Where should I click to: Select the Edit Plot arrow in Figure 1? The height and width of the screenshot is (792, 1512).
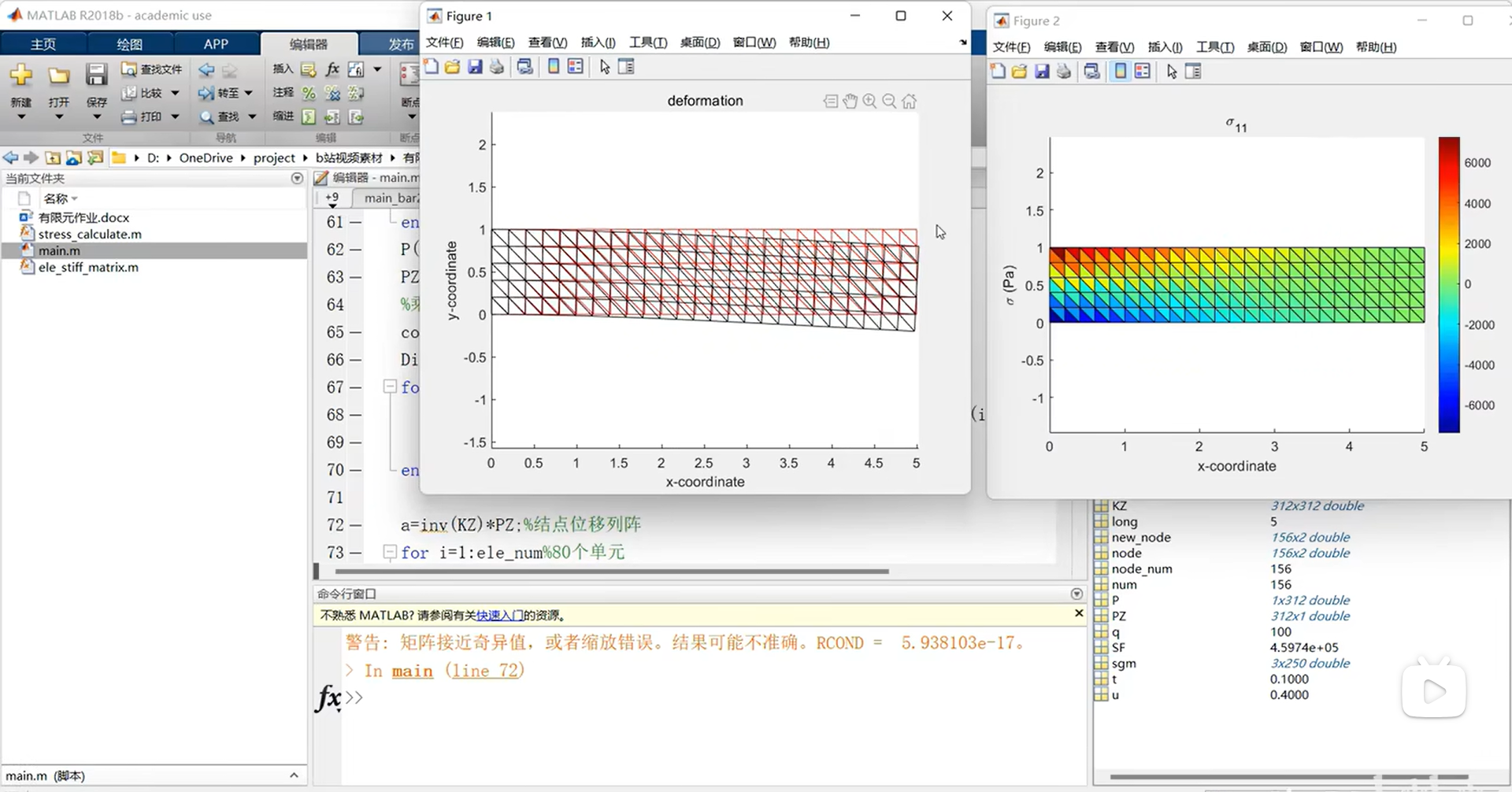tap(604, 67)
